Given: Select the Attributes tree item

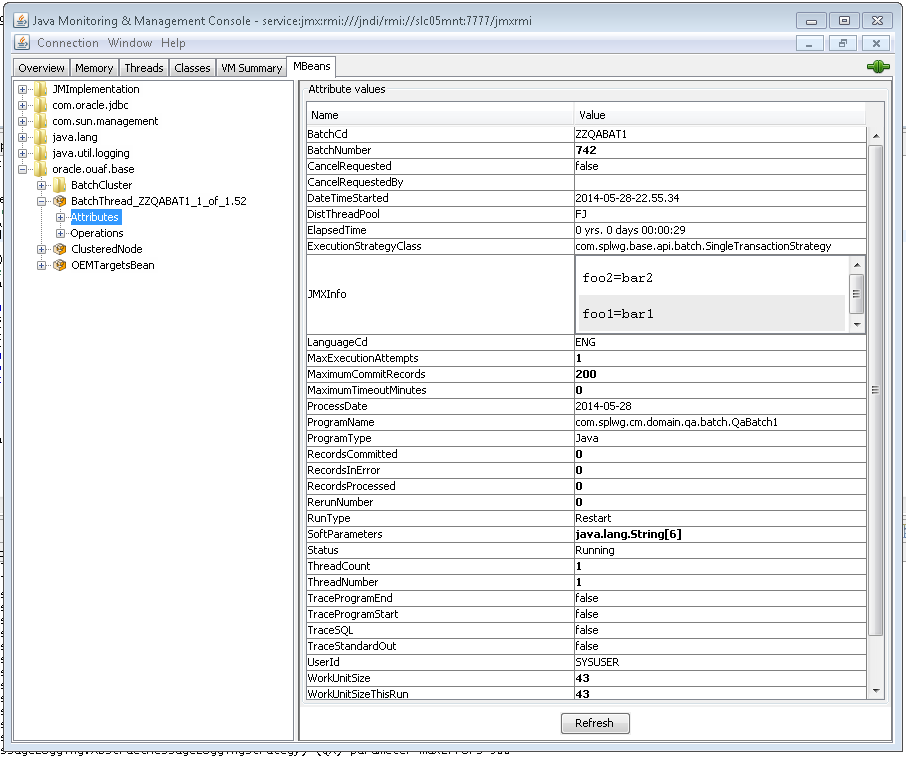Looking at the screenshot, I should [x=95, y=217].
